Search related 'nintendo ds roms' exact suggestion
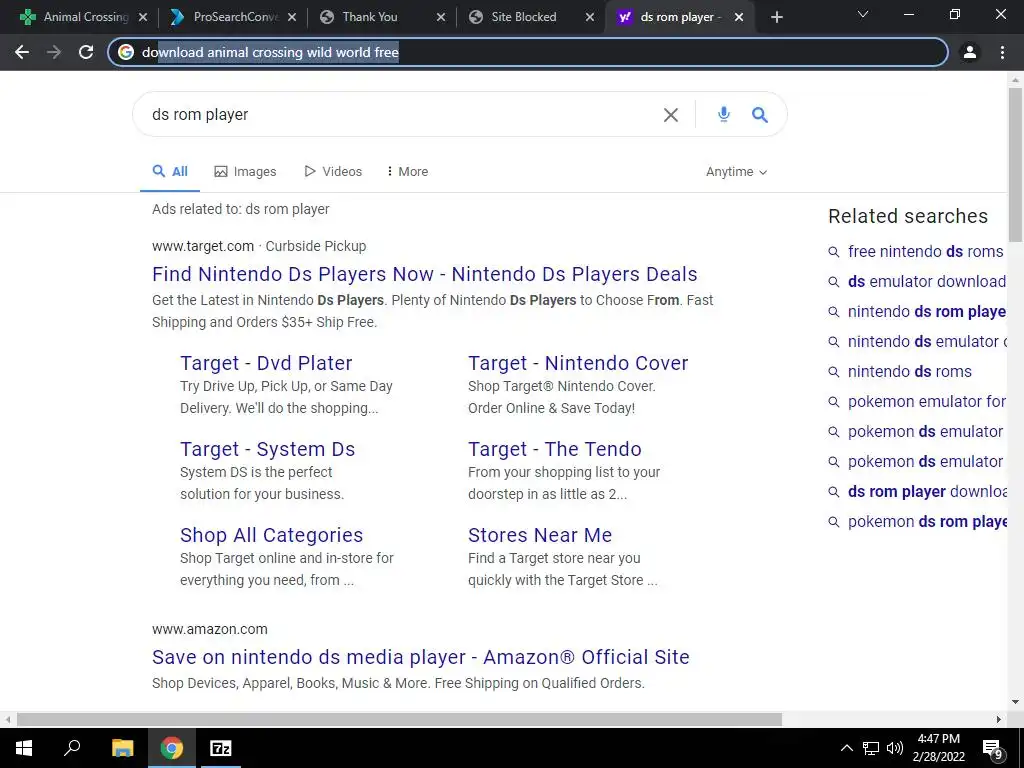Screen dimensions: 1024x768 click(910, 372)
